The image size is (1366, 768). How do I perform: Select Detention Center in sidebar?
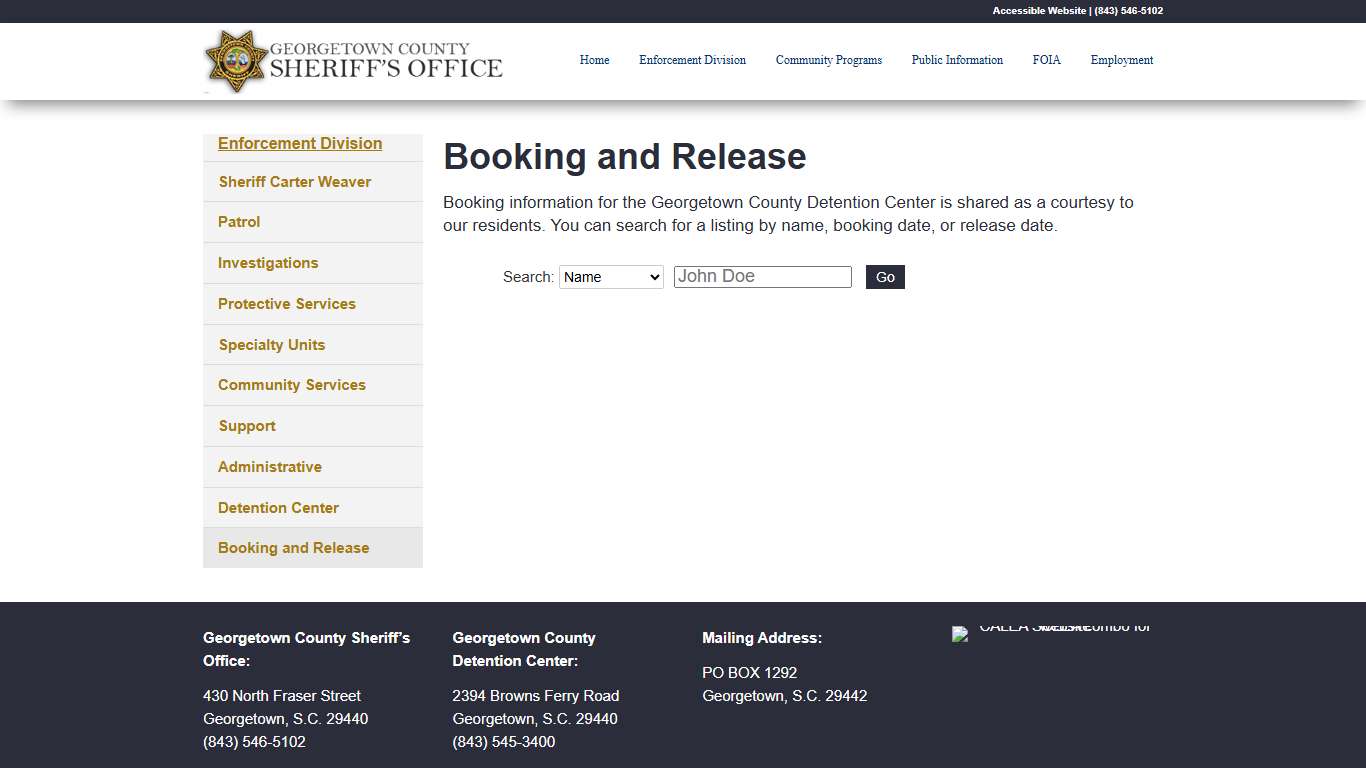click(x=277, y=507)
